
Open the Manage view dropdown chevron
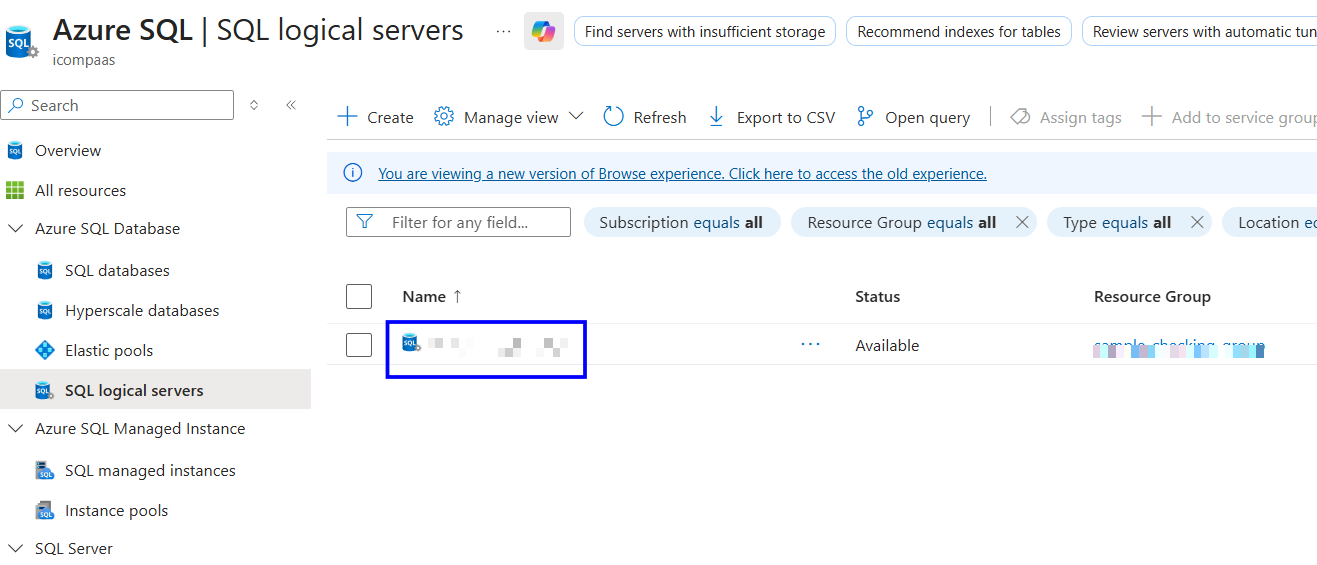(x=576, y=117)
